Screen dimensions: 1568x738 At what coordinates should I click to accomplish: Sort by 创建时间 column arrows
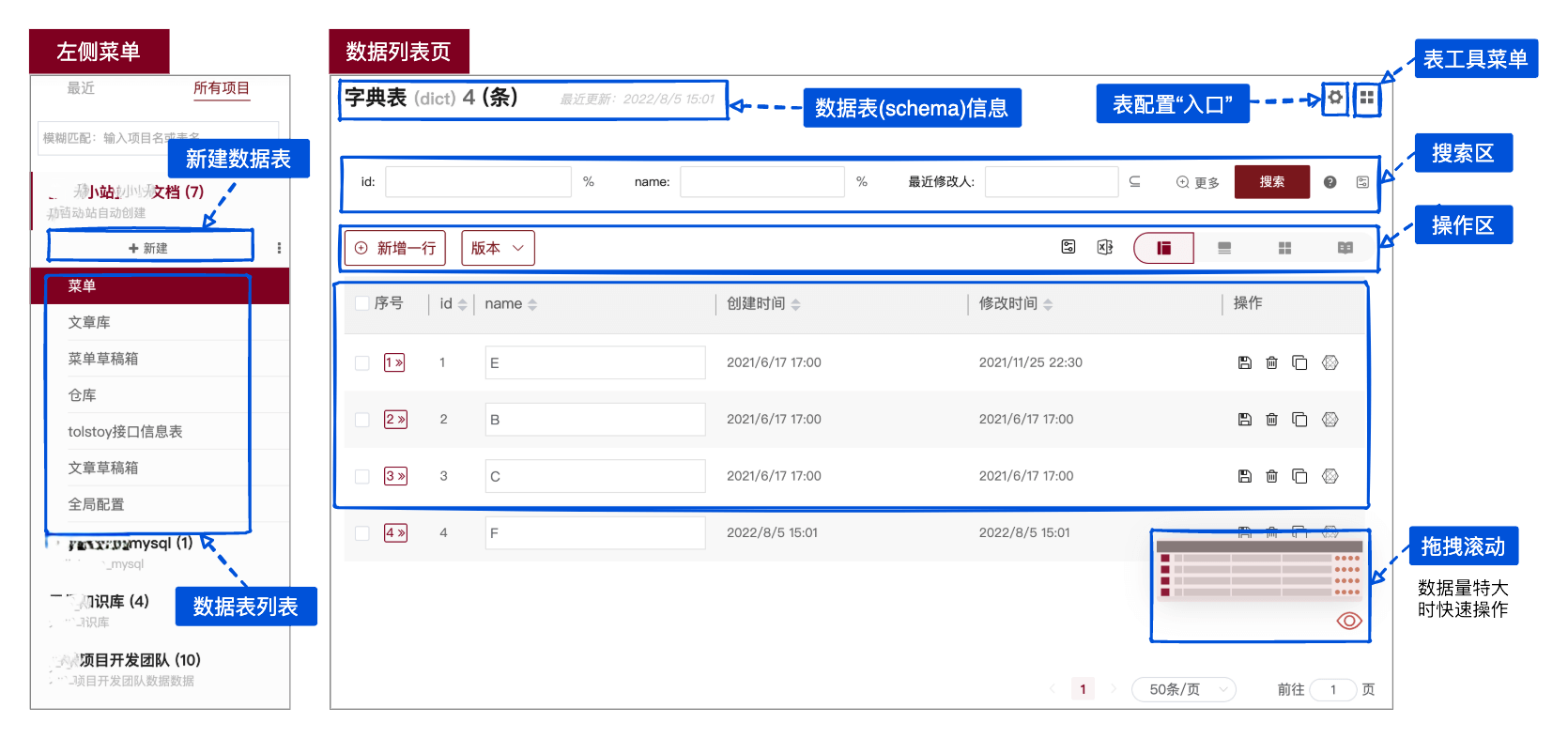796,304
